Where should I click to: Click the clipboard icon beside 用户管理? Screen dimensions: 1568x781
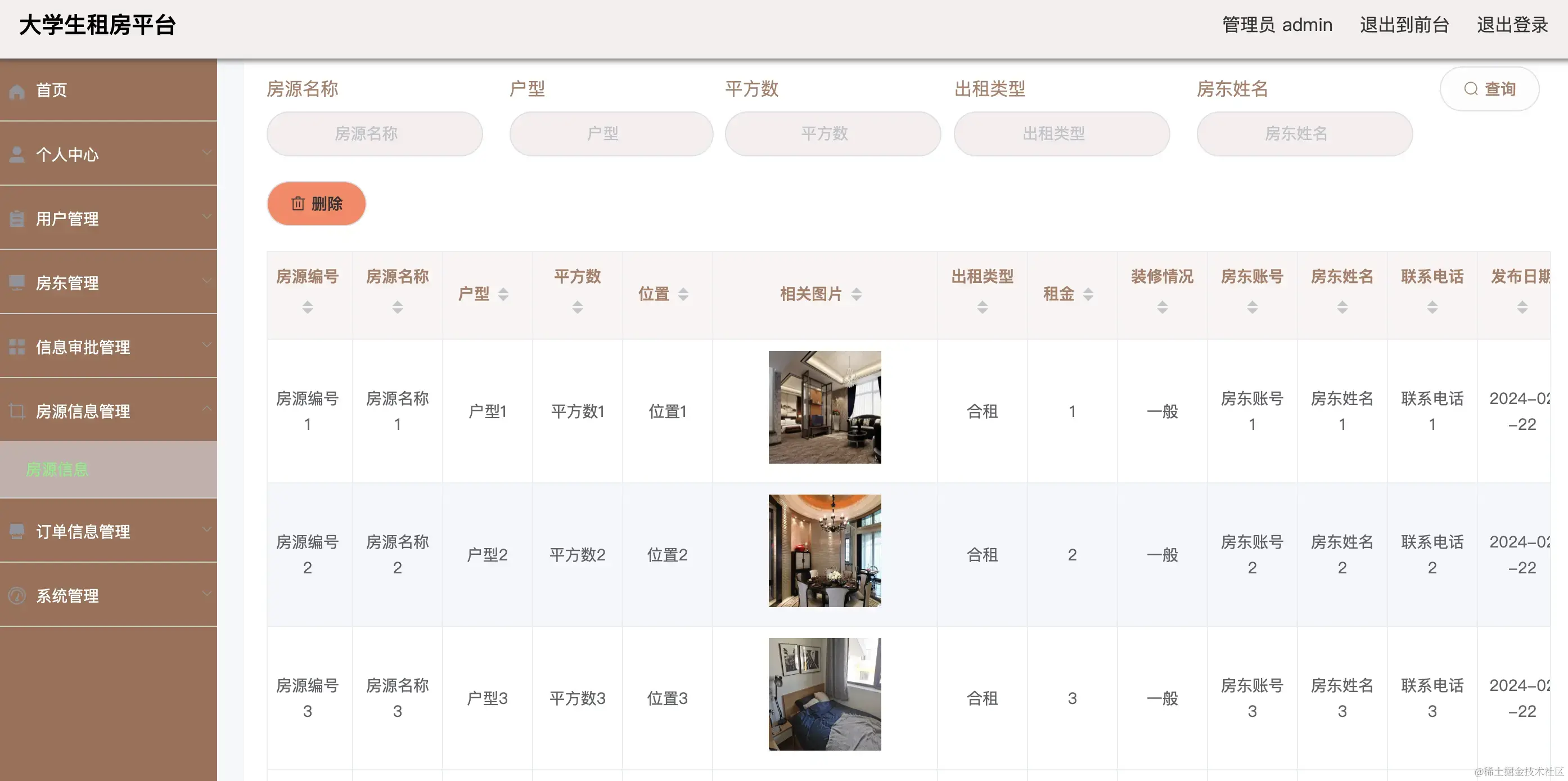pos(16,218)
